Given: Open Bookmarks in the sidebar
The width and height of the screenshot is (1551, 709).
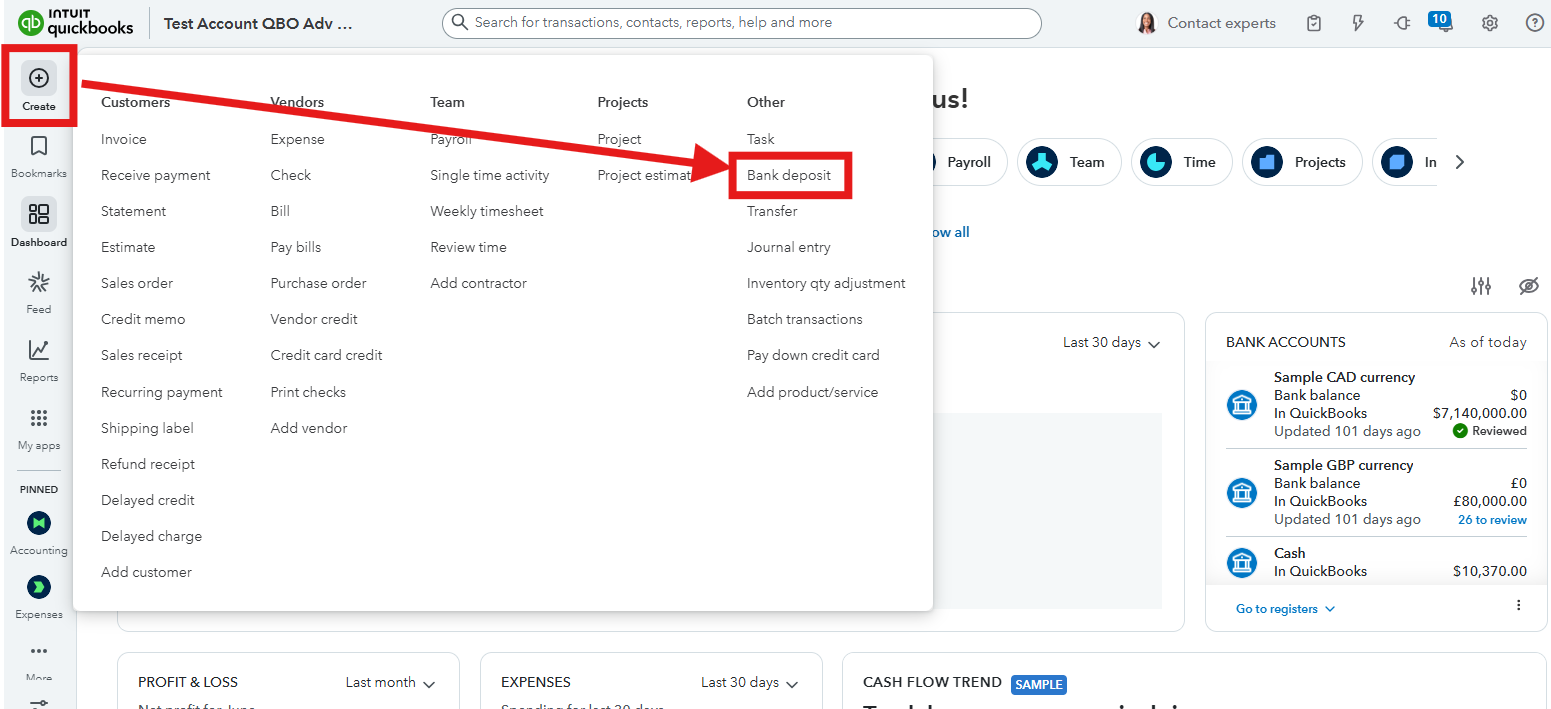Looking at the screenshot, I should click(x=39, y=147).
